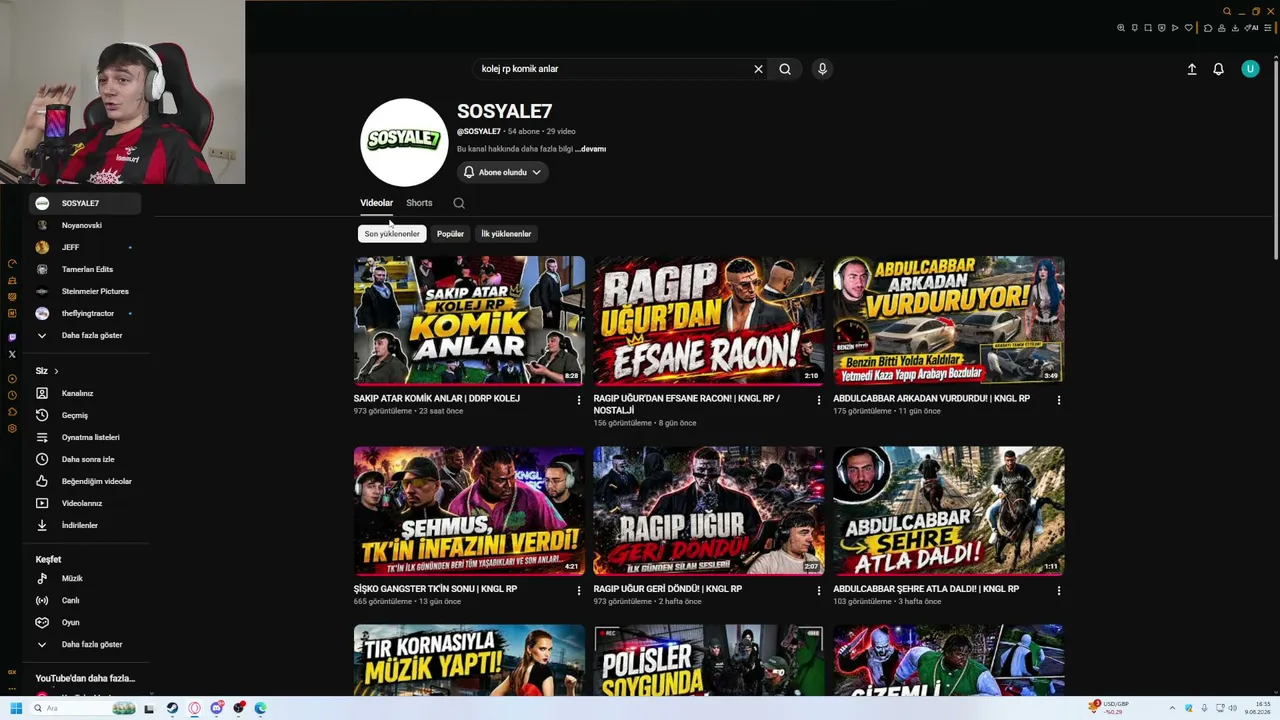
Task: Play the RAGIP UĞUR'DAN EFSANE RACON thumbnail
Action: [x=709, y=320]
